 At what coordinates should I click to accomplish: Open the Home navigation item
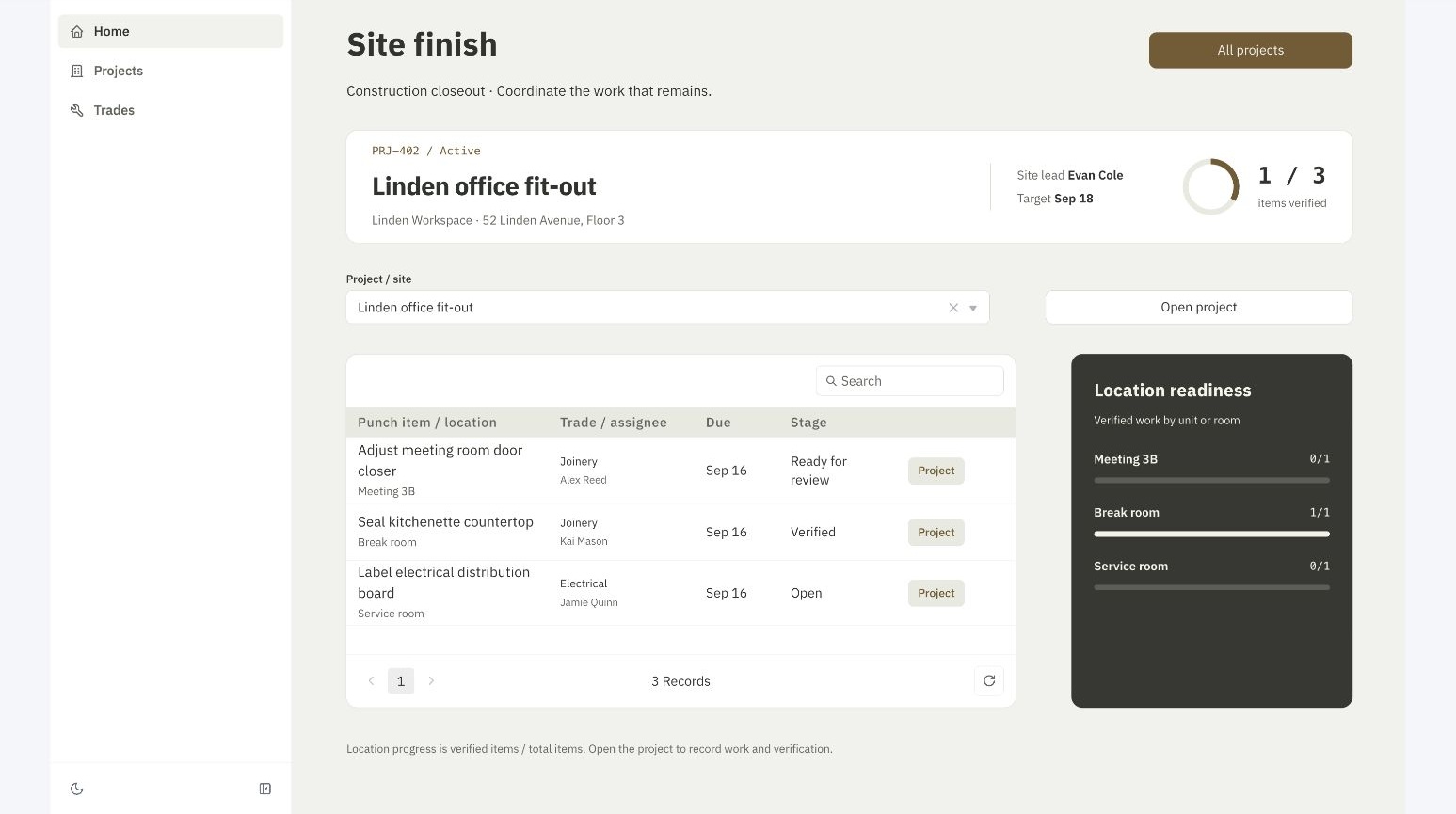170,31
